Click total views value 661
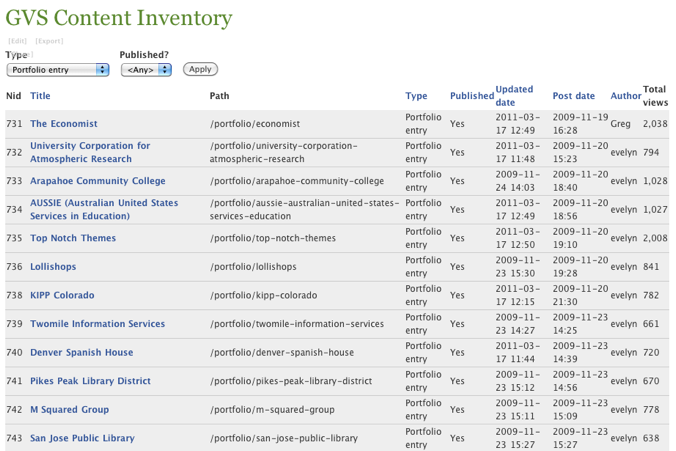The width and height of the screenshot is (676, 451). point(651,324)
